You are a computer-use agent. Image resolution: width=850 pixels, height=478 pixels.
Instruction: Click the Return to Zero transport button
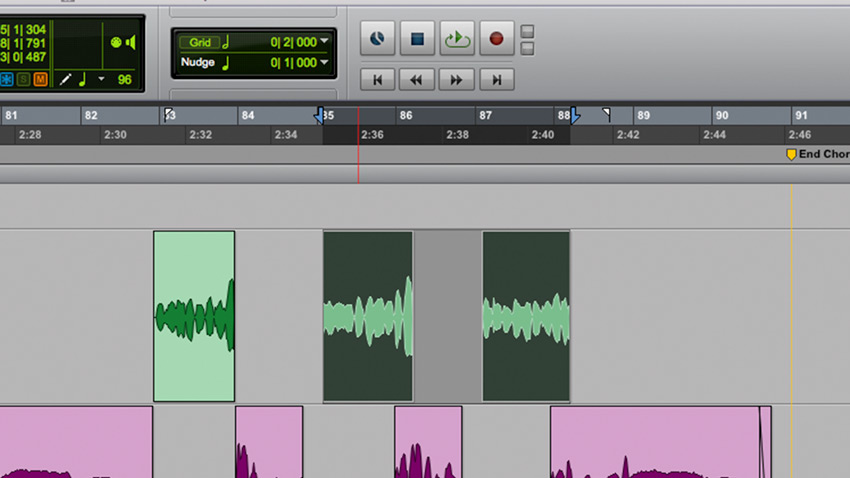[377, 80]
